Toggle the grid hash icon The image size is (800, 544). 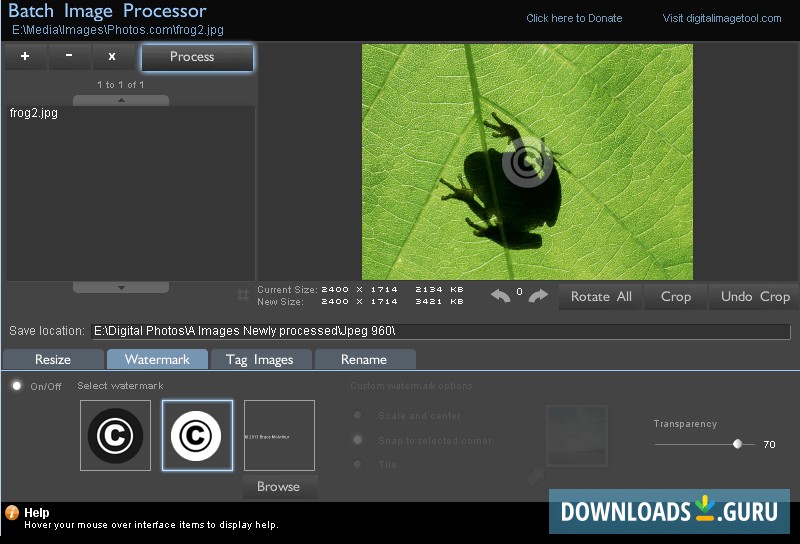click(x=243, y=295)
